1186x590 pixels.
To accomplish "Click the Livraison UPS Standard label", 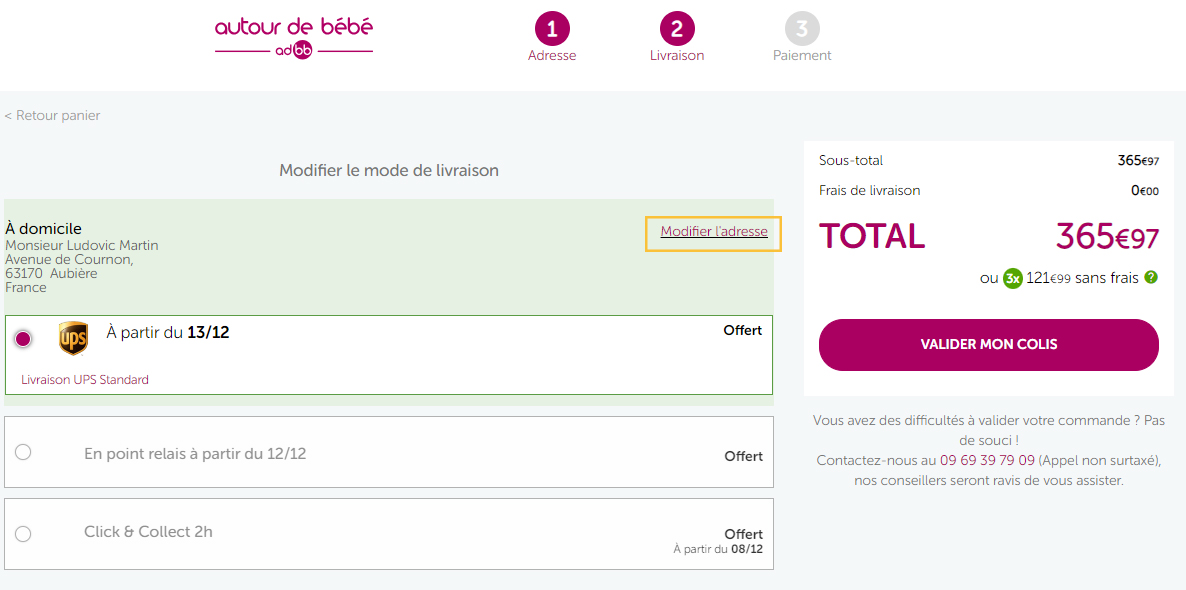I will tap(85, 380).
